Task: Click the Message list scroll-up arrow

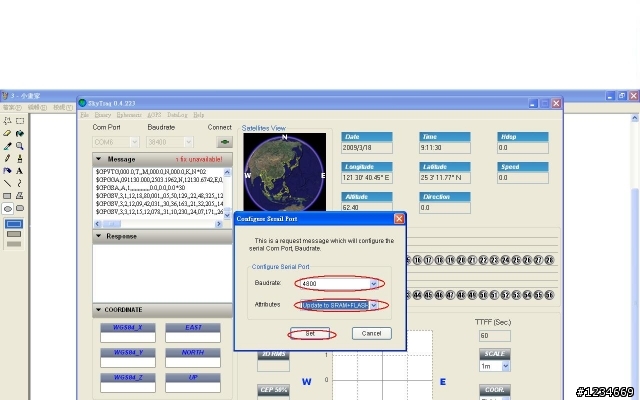Action: click(x=227, y=172)
